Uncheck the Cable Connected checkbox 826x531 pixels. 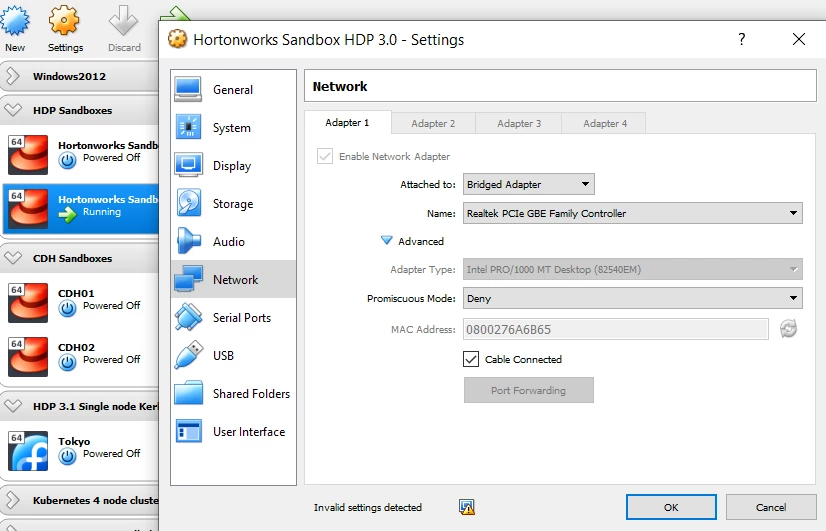pyautogui.click(x=471, y=359)
